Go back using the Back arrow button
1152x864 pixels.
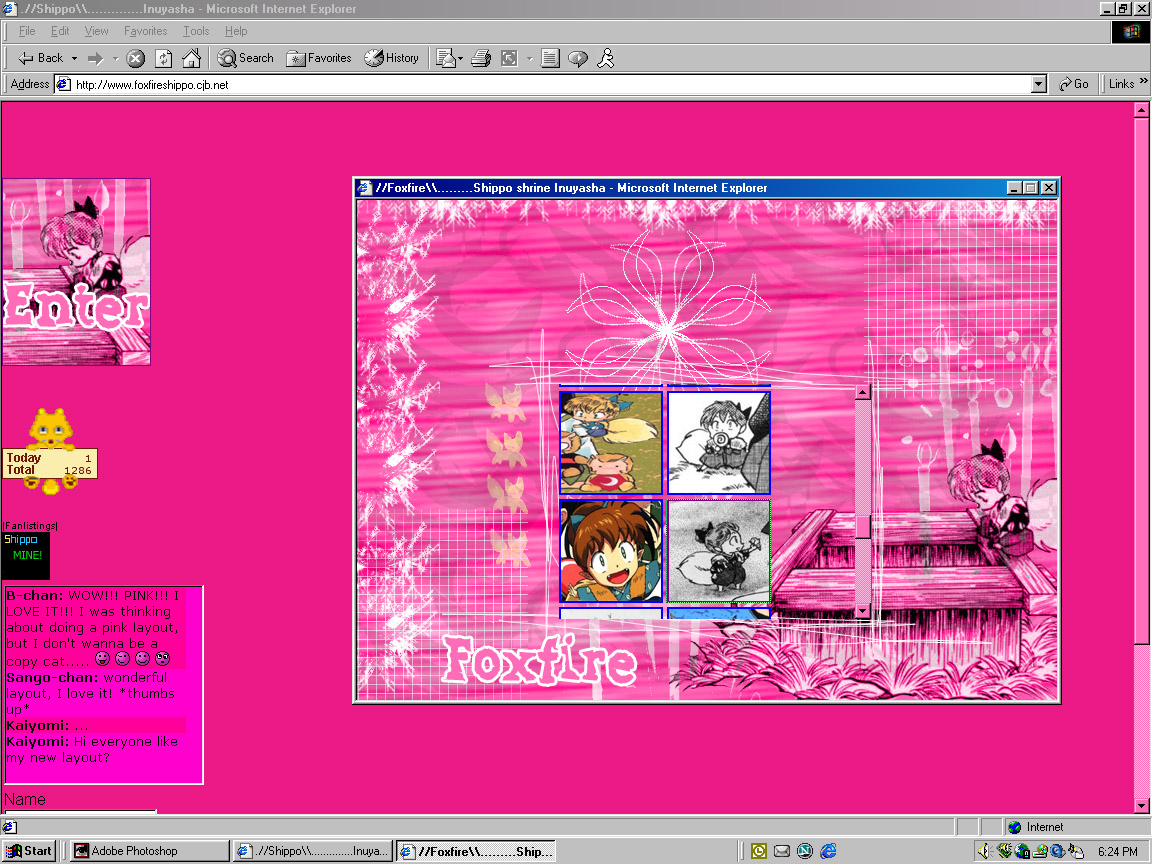pyautogui.click(x=40, y=58)
